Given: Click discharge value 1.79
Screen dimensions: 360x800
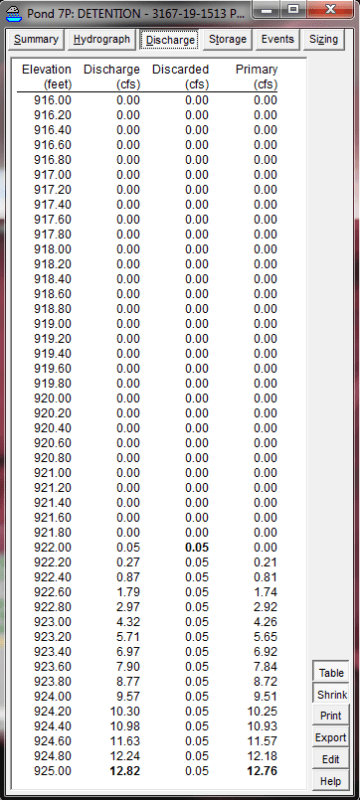Looking at the screenshot, I should coord(128,592).
